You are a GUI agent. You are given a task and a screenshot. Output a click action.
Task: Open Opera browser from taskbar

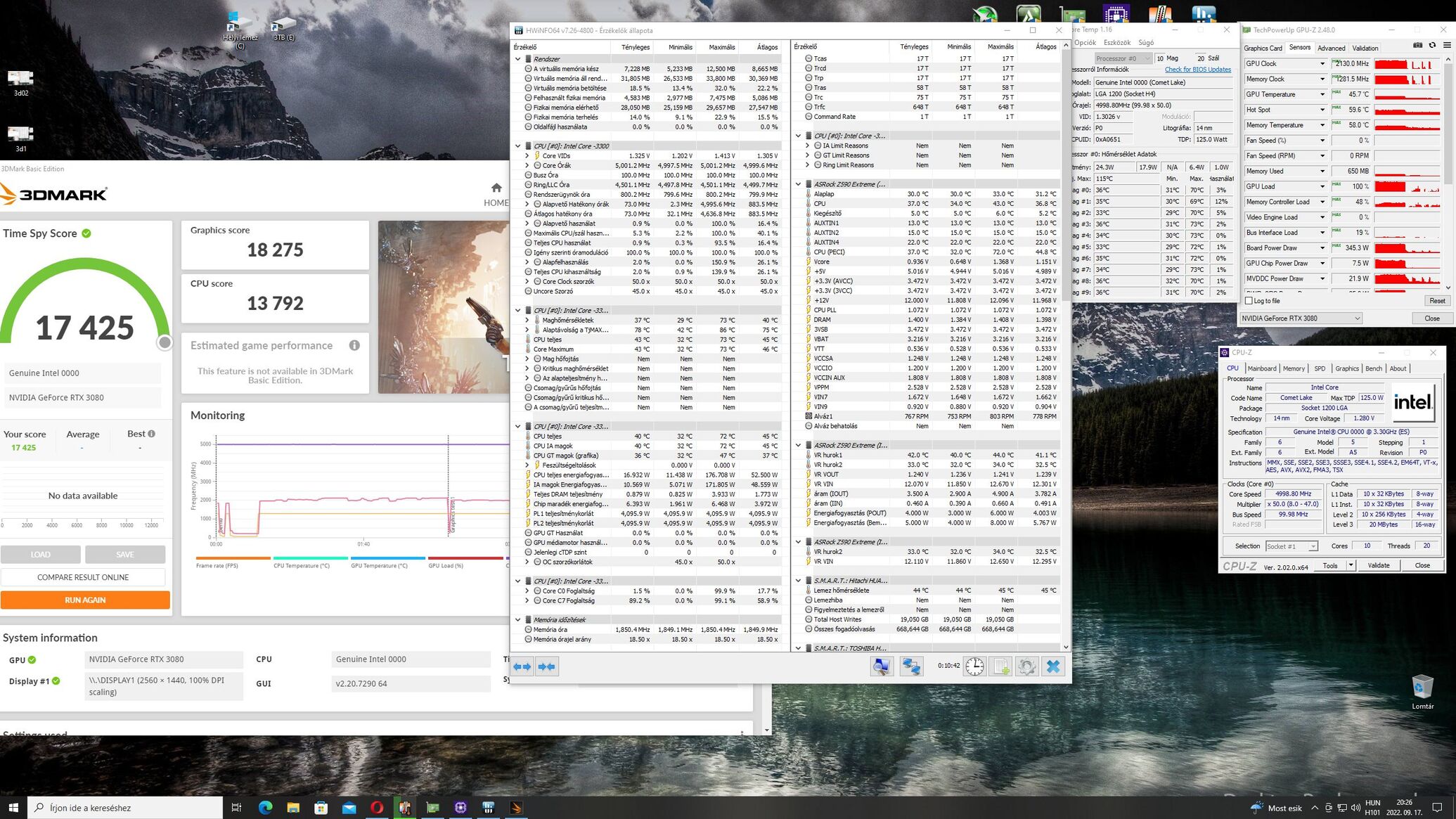[377, 808]
